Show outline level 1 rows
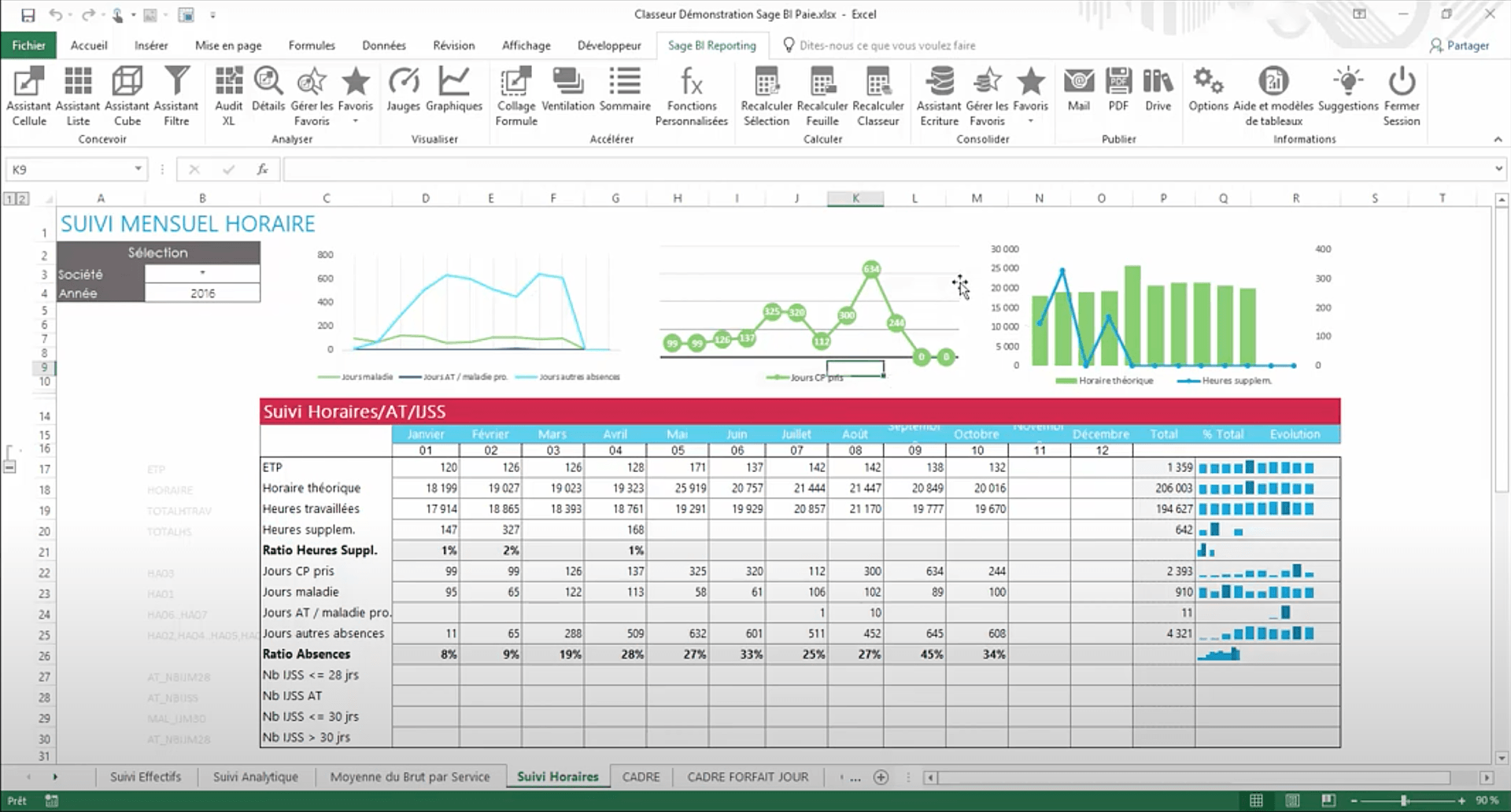The image size is (1511, 812). point(9,199)
